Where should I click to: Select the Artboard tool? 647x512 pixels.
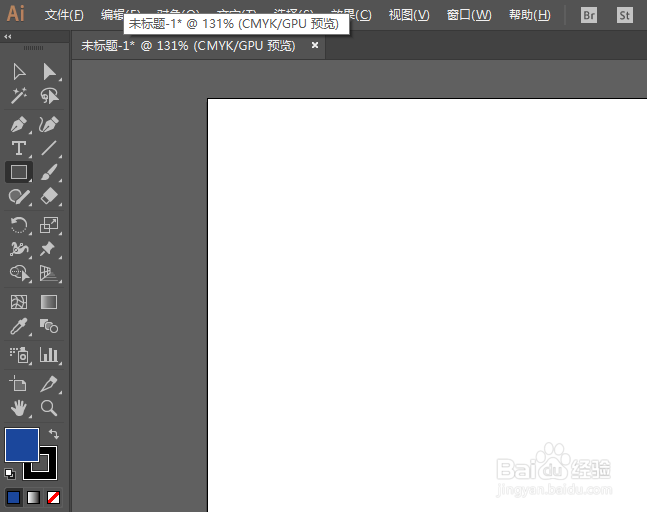click(18, 383)
